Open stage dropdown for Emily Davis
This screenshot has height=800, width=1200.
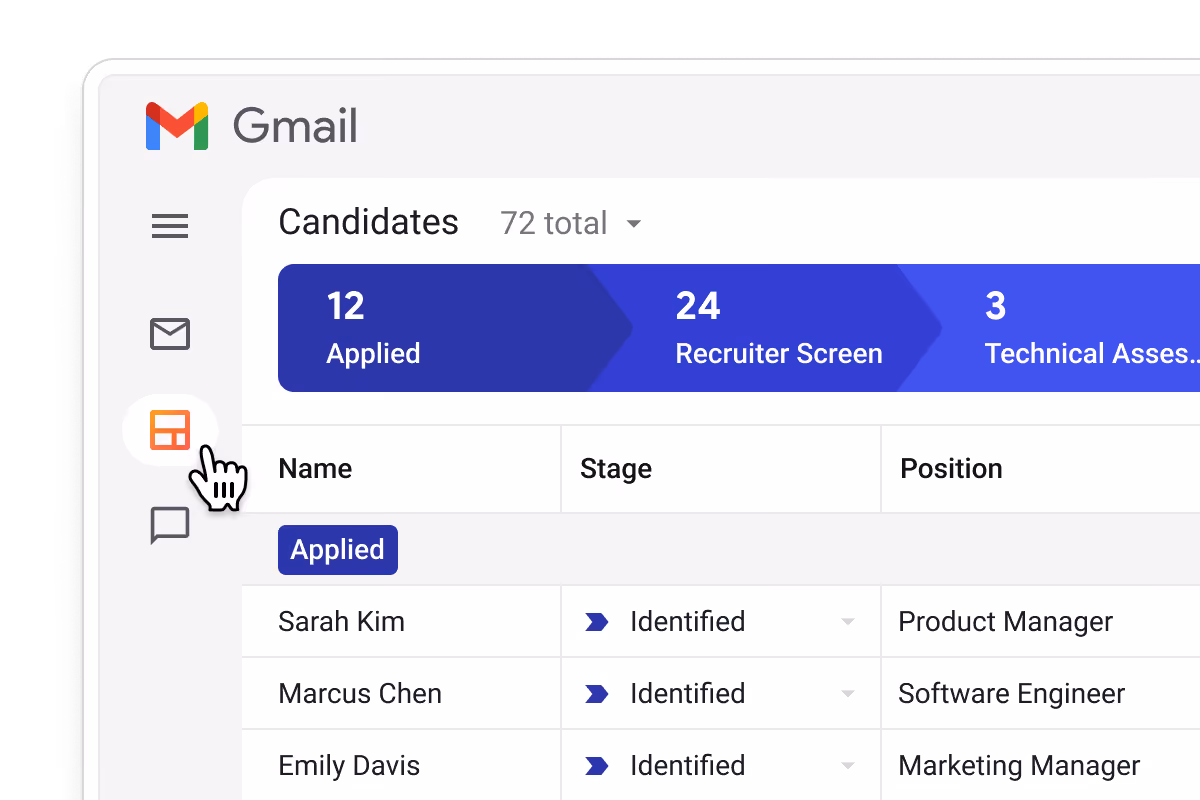coord(848,766)
